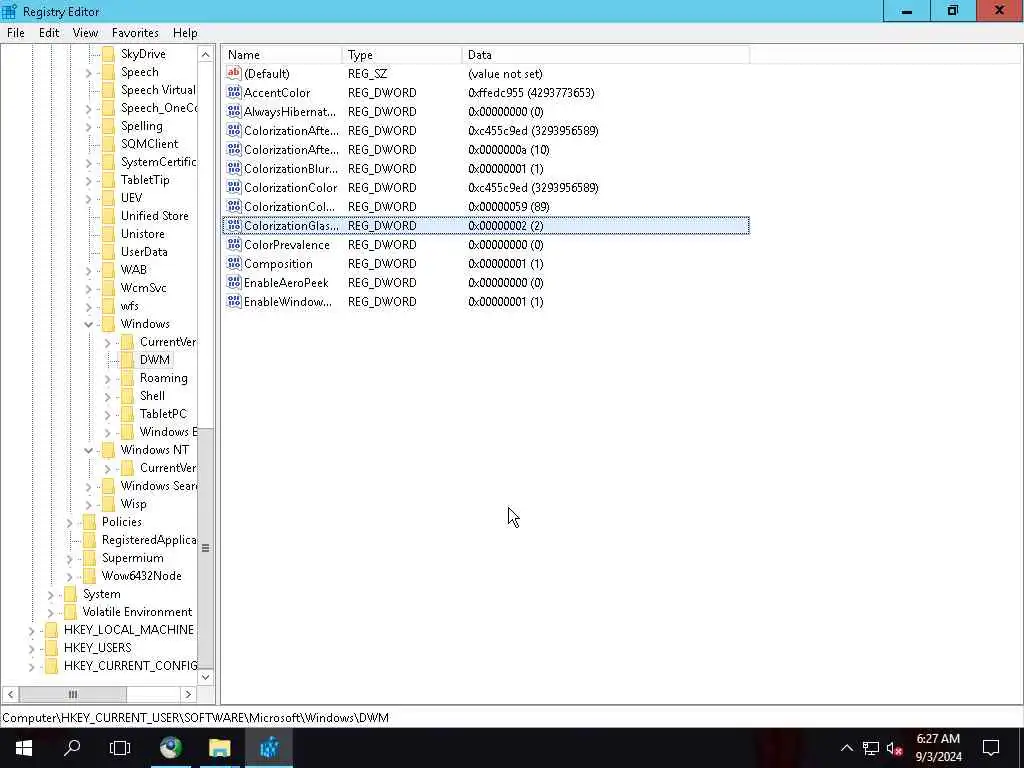Click the EnableAeroPeek value icon
The image size is (1024, 768).
coord(234,283)
